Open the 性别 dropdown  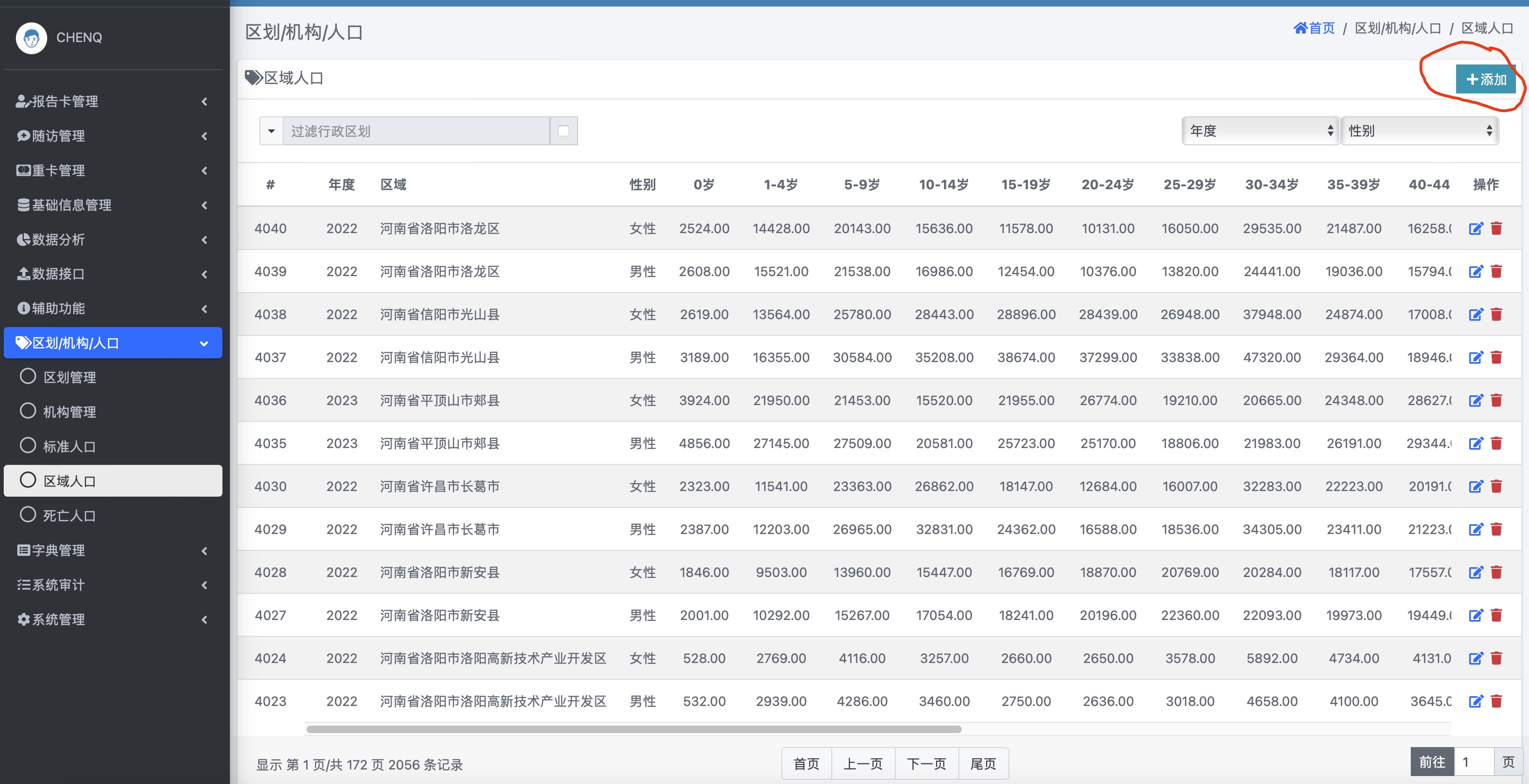pyautogui.click(x=1419, y=131)
